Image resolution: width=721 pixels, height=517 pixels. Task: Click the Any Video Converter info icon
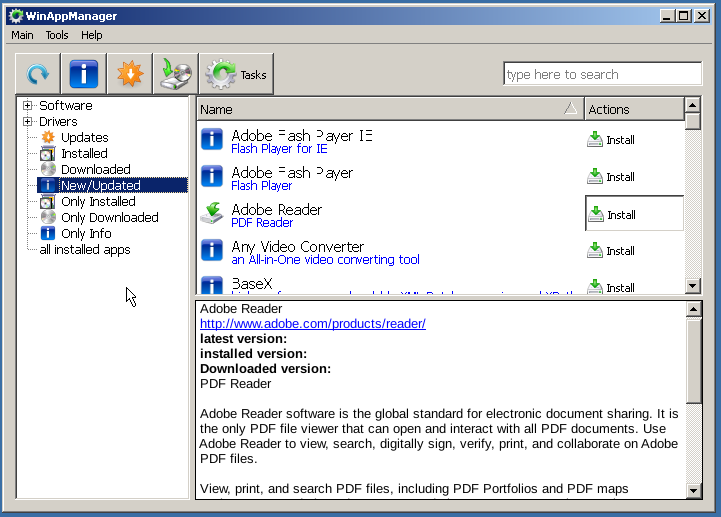click(212, 251)
